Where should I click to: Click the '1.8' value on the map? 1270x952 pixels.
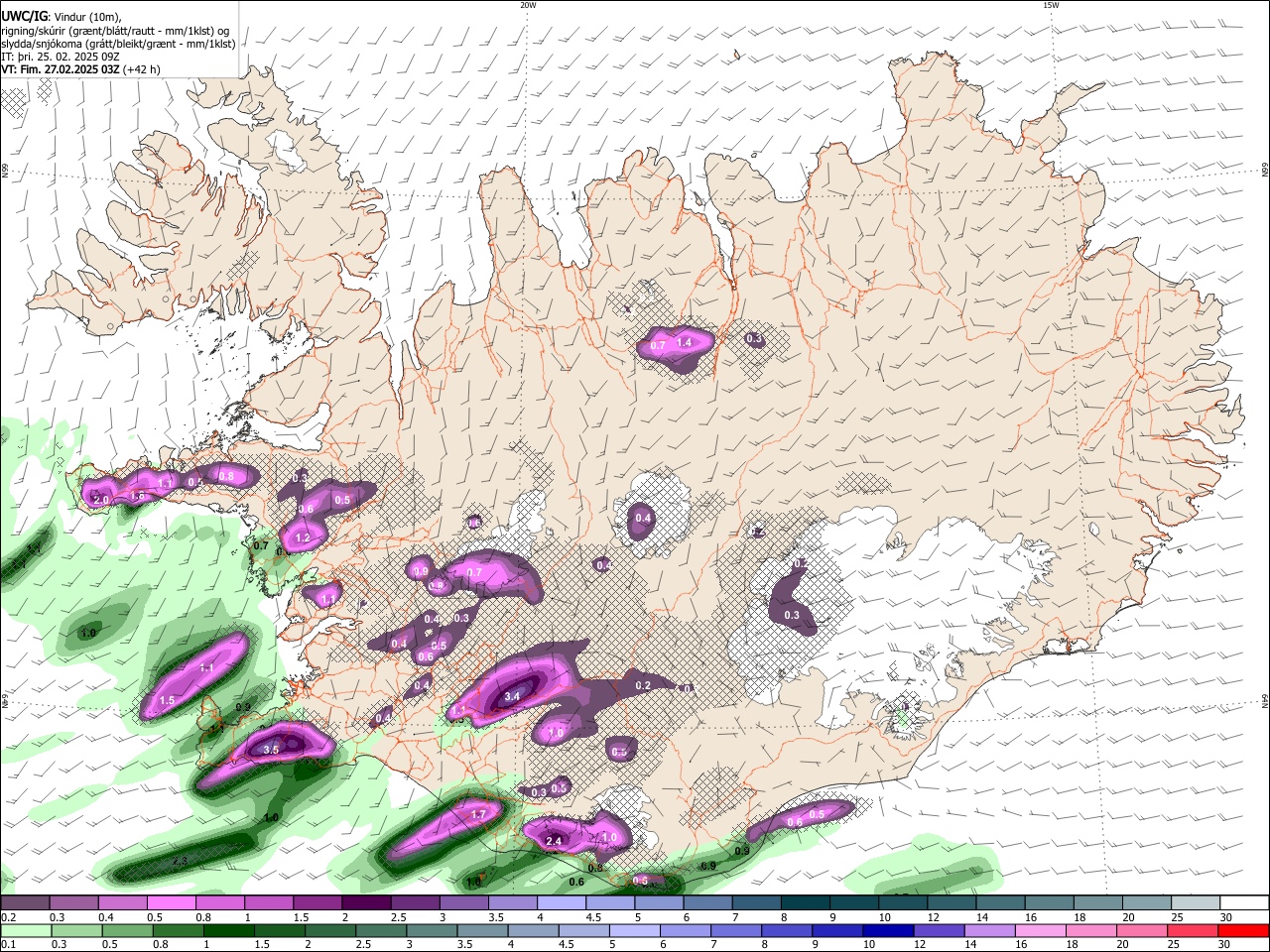pyautogui.click(x=137, y=496)
